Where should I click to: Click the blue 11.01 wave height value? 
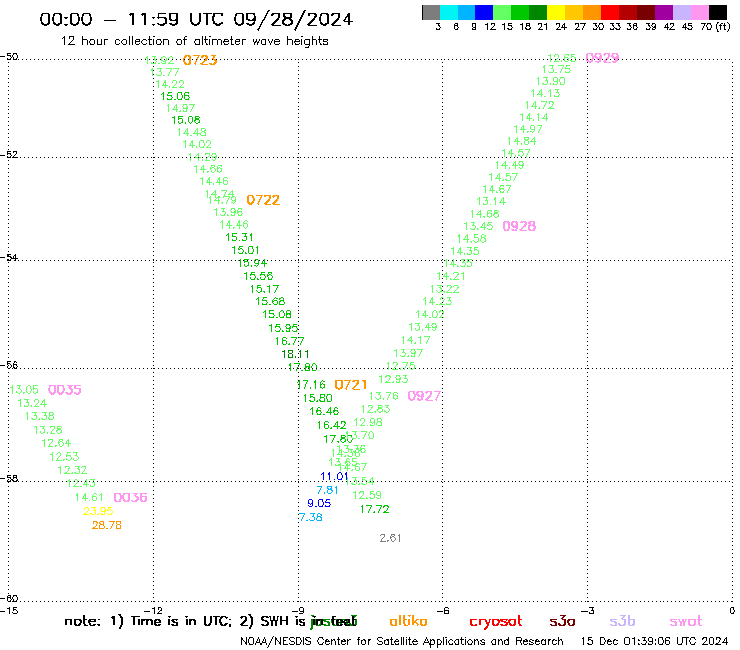pos(334,476)
